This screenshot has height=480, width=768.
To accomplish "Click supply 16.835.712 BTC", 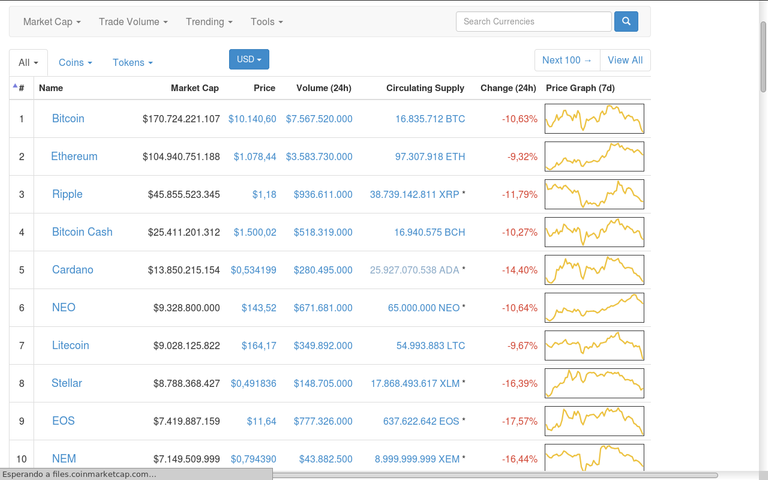I will pyautogui.click(x=430, y=119).
